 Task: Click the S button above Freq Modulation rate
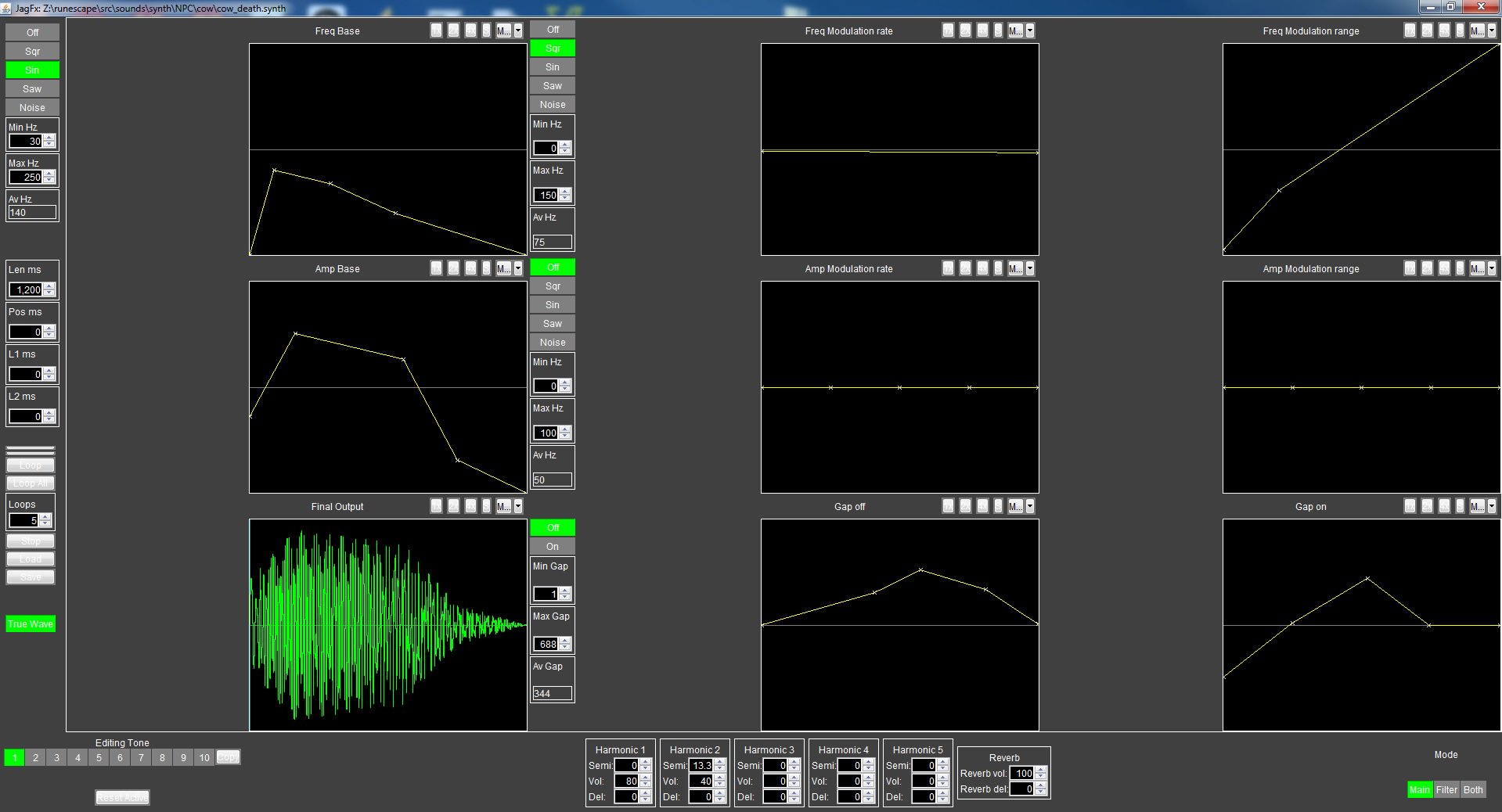click(998, 31)
